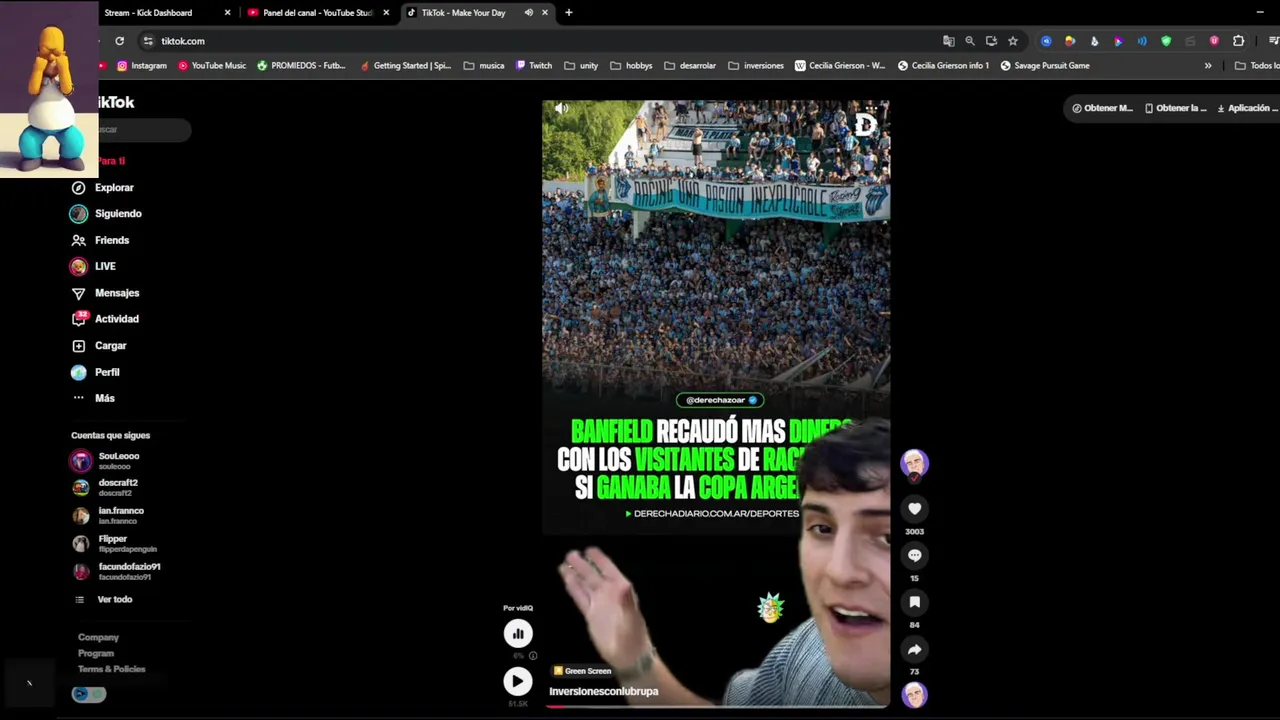This screenshot has height=720, width=1280.
Task: Click vidIQ play button
Action: [517, 681]
